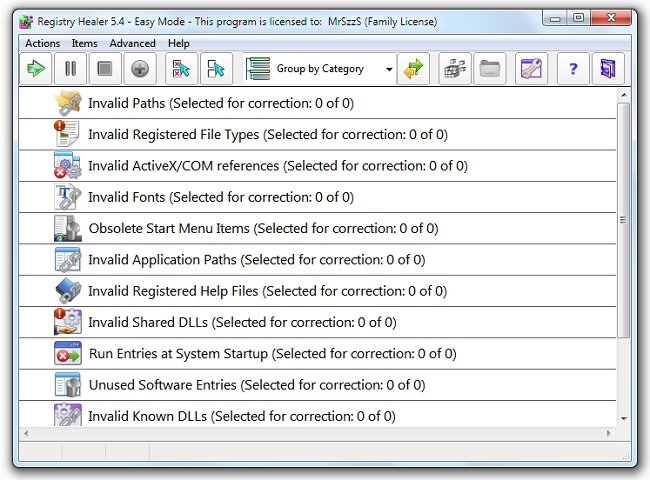Stop the scan with the square stop button
The height and width of the screenshot is (480, 650).
tap(105, 68)
